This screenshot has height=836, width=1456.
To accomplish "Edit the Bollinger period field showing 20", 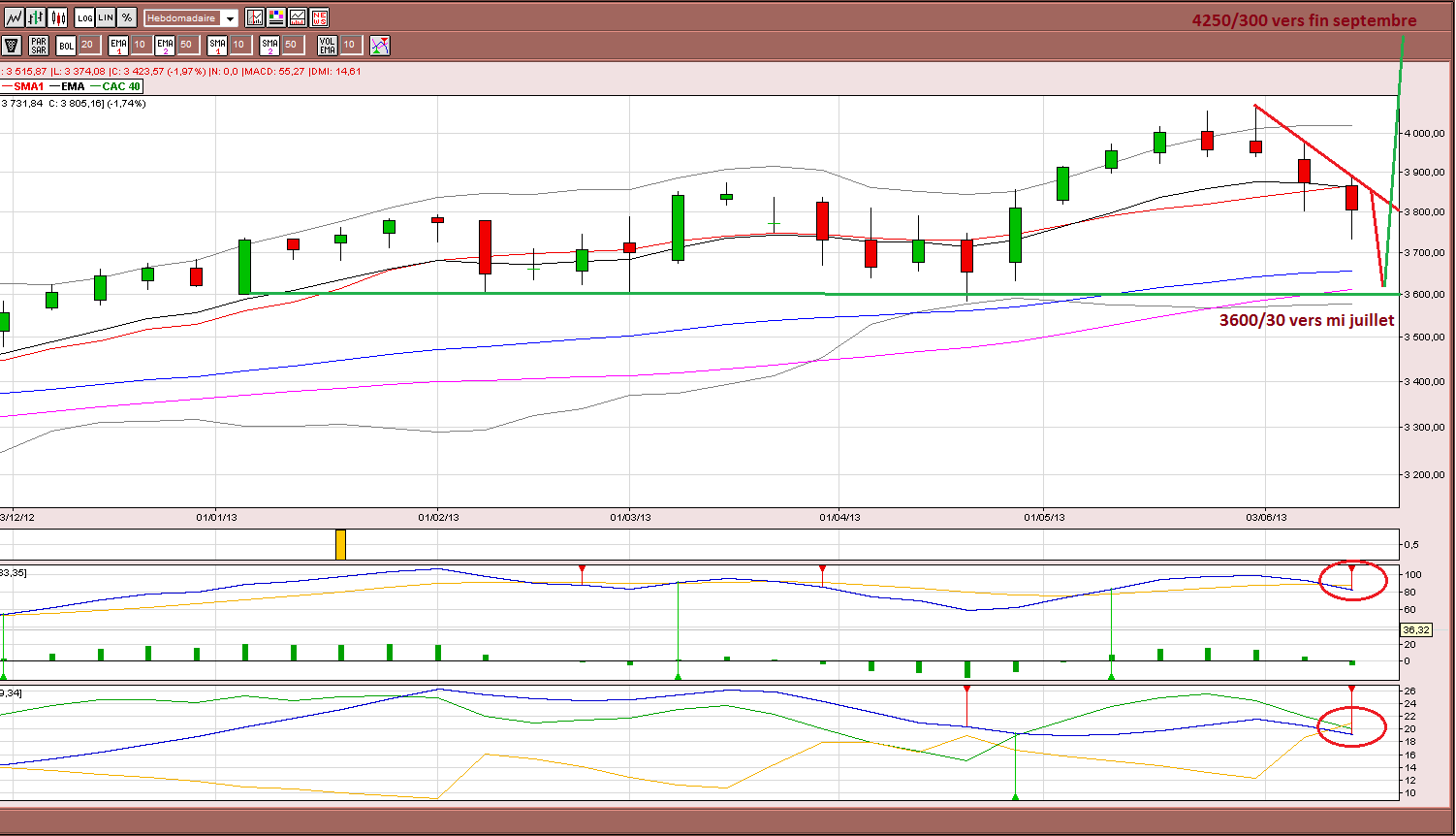I will (x=88, y=45).
